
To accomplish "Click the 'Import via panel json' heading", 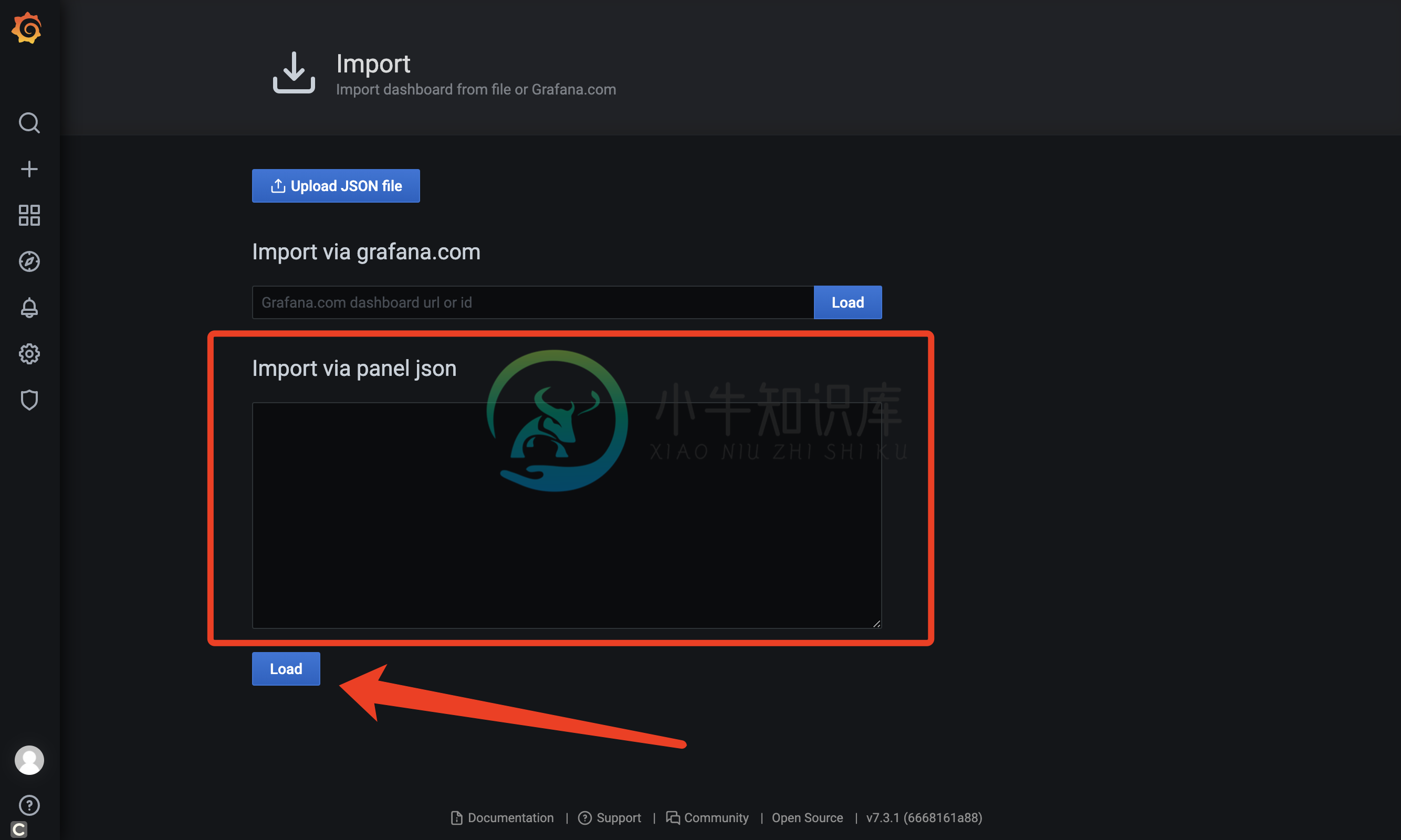I will click(354, 369).
